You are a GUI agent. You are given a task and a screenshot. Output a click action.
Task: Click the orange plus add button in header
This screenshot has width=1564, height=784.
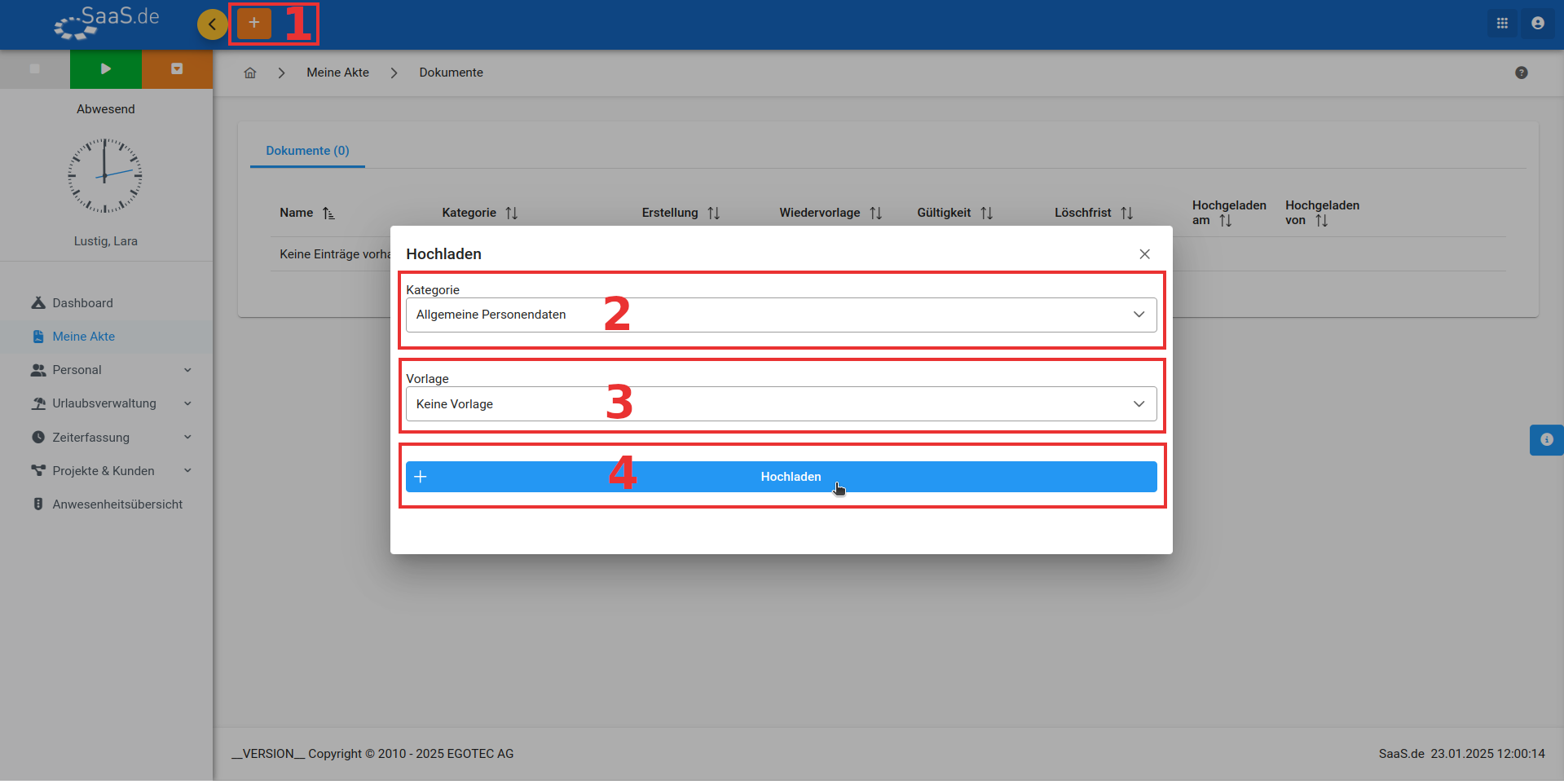(254, 23)
